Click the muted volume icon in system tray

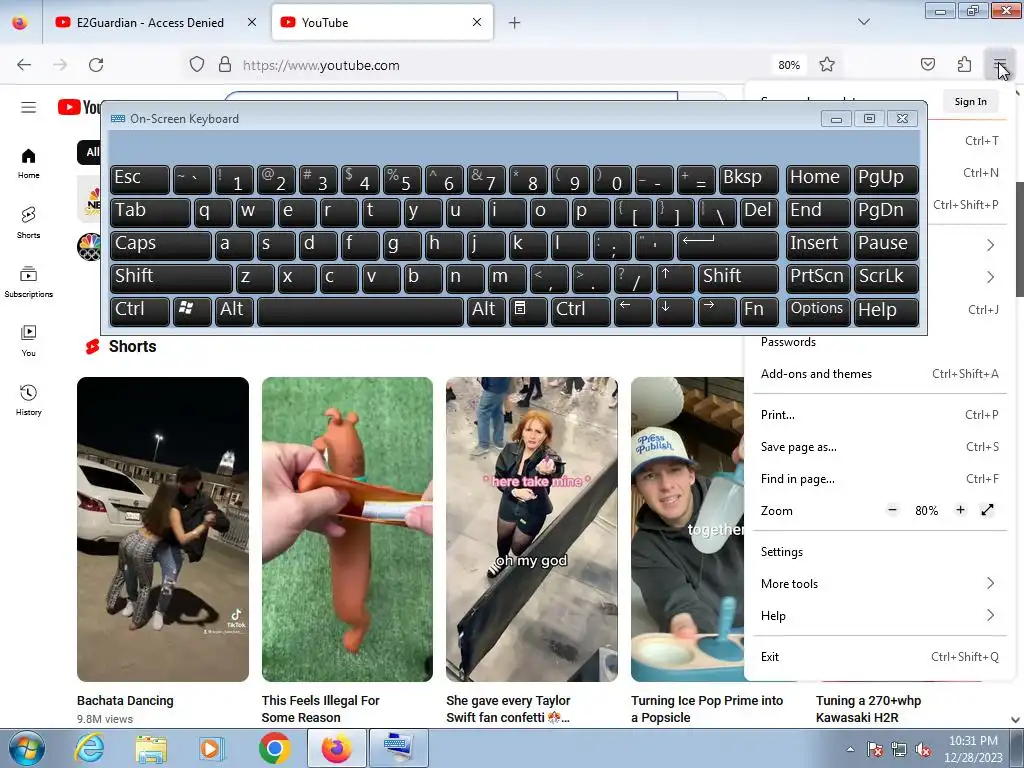tap(923, 750)
